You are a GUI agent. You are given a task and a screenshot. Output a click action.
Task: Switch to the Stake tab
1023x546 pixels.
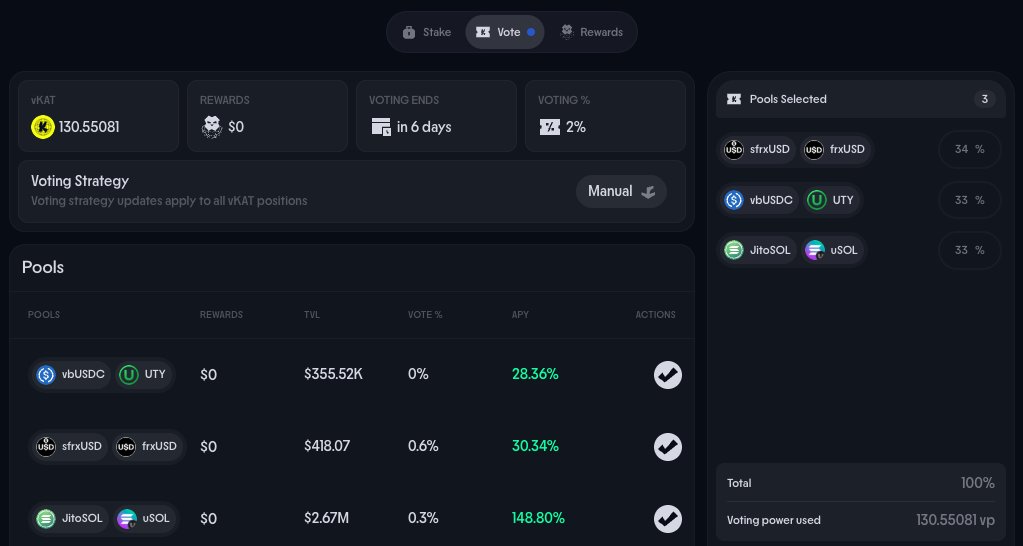(427, 32)
